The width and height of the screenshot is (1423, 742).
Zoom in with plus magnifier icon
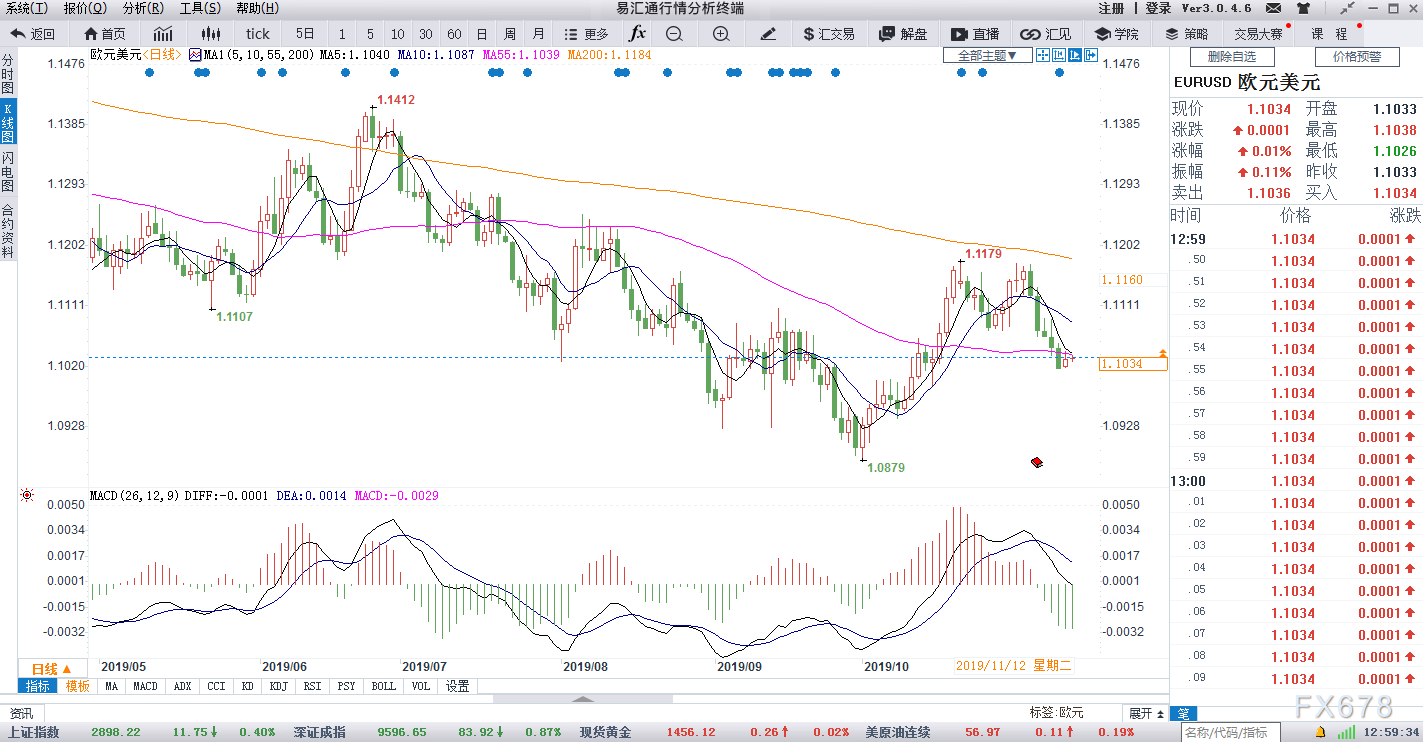(721, 33)
